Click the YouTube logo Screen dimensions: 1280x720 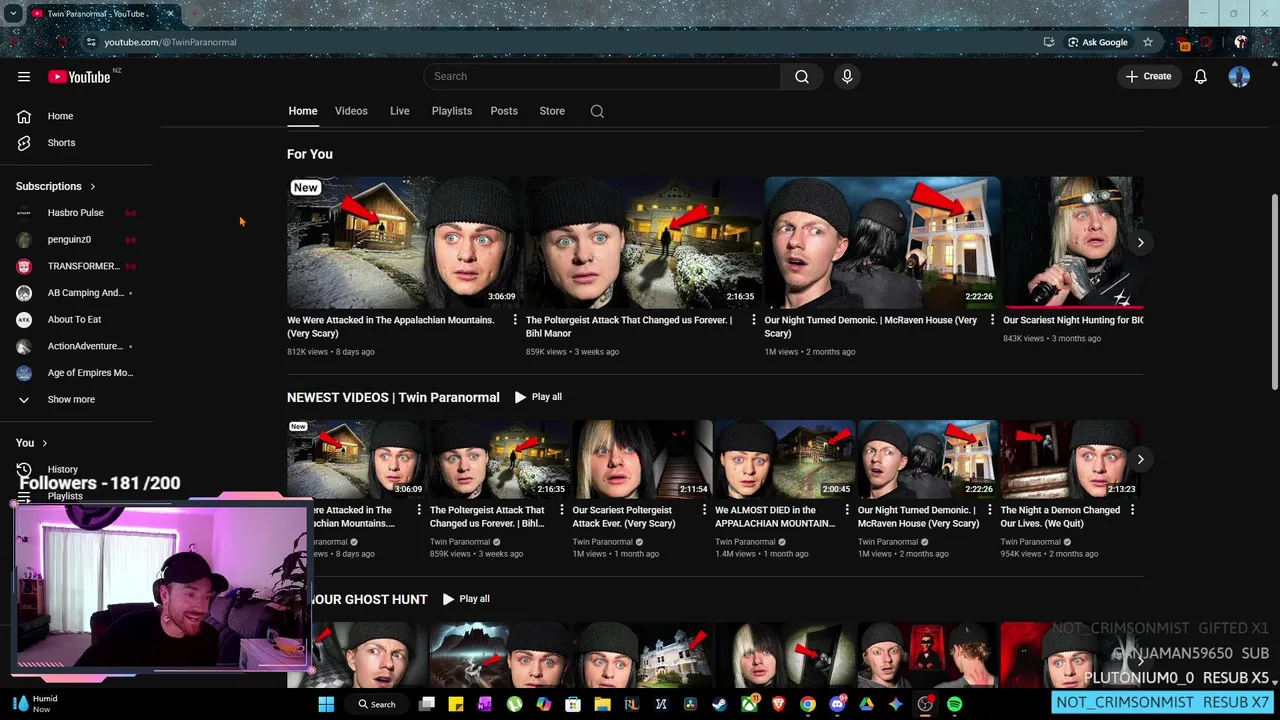[x=79, y=77]
